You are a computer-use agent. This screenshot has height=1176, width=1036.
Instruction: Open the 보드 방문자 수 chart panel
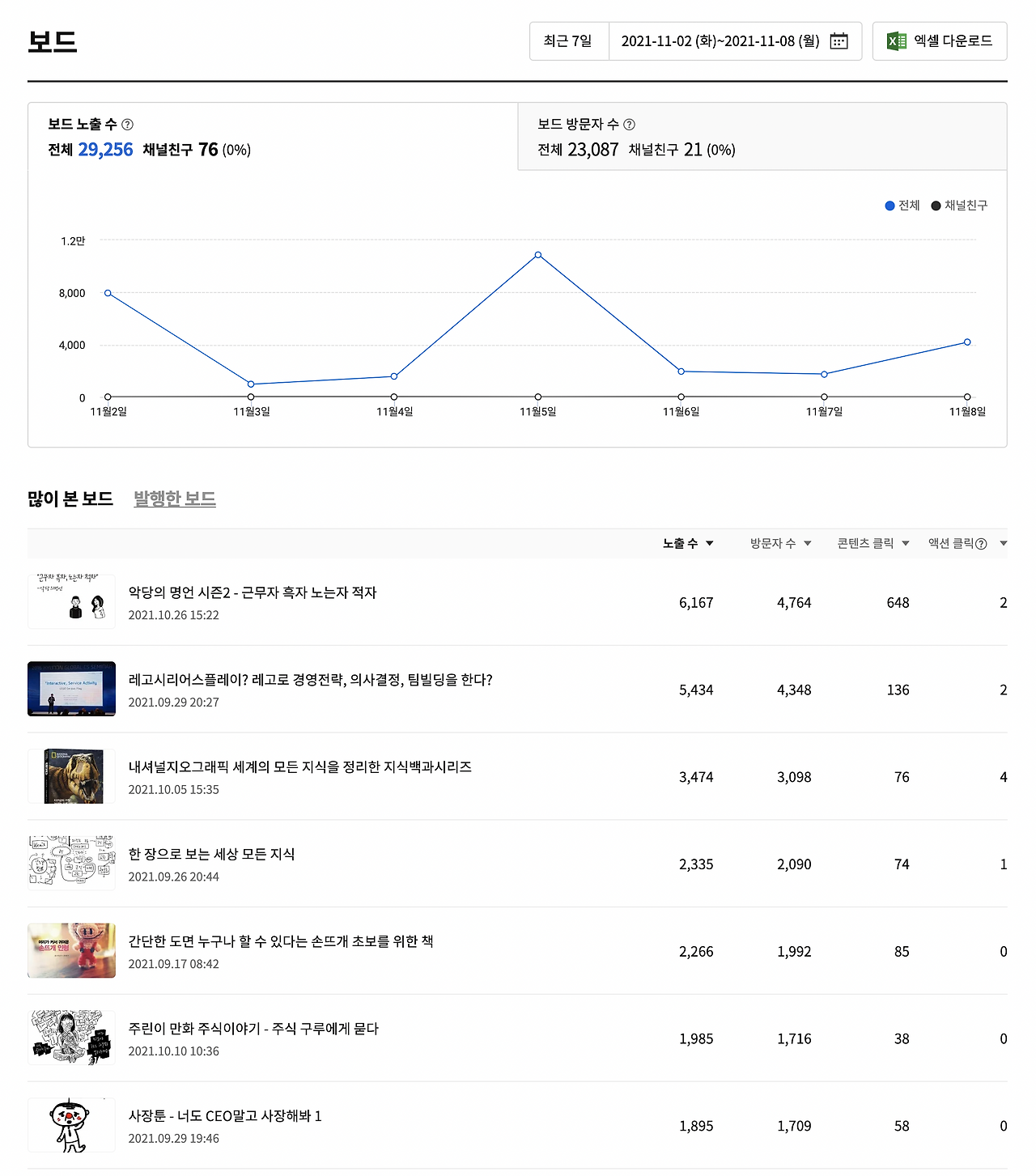(x=762, y=137)
